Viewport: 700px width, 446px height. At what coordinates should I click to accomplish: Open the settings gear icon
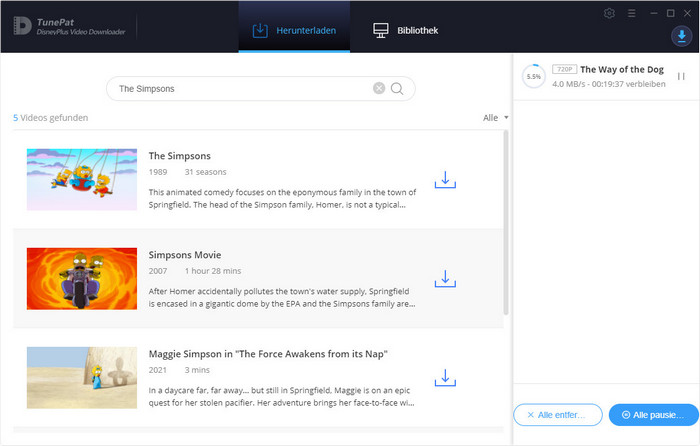(x=609, y=13)
